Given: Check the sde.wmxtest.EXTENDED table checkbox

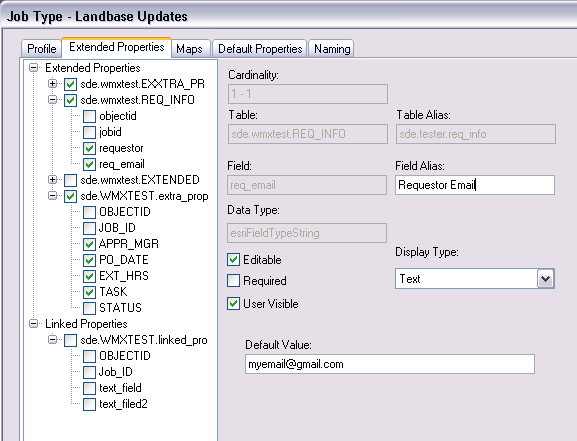Looking at the screenshot, I should pyautogui.click(x=70, y=180).
